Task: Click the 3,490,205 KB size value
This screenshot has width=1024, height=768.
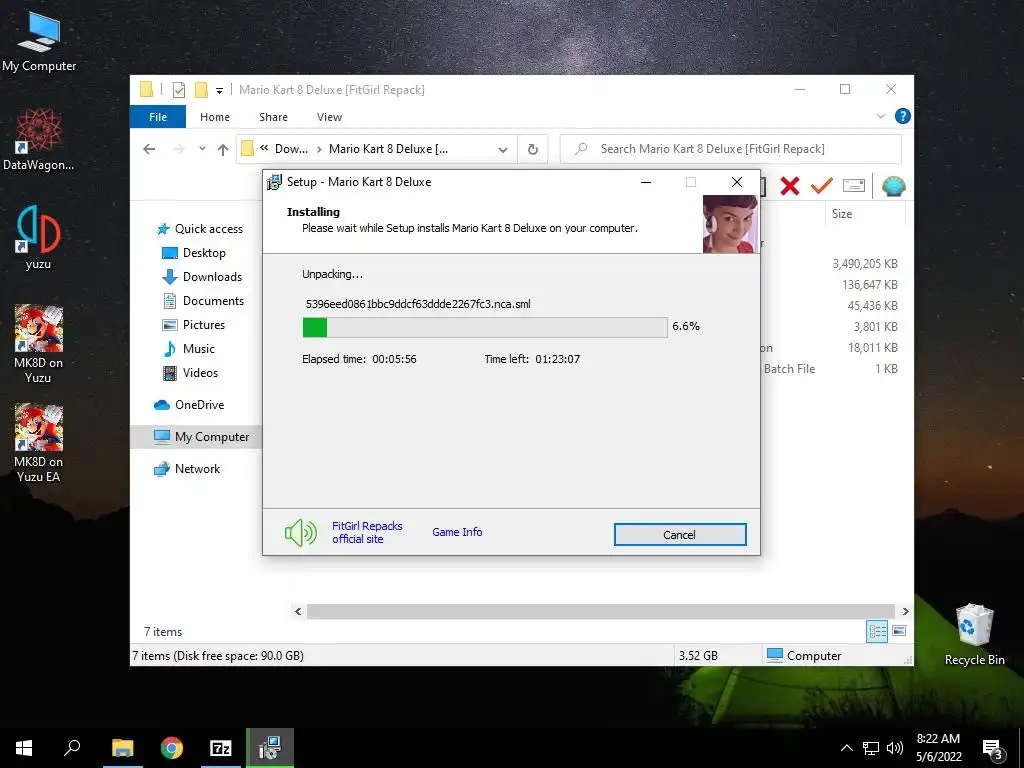Action: coord(865,264)
